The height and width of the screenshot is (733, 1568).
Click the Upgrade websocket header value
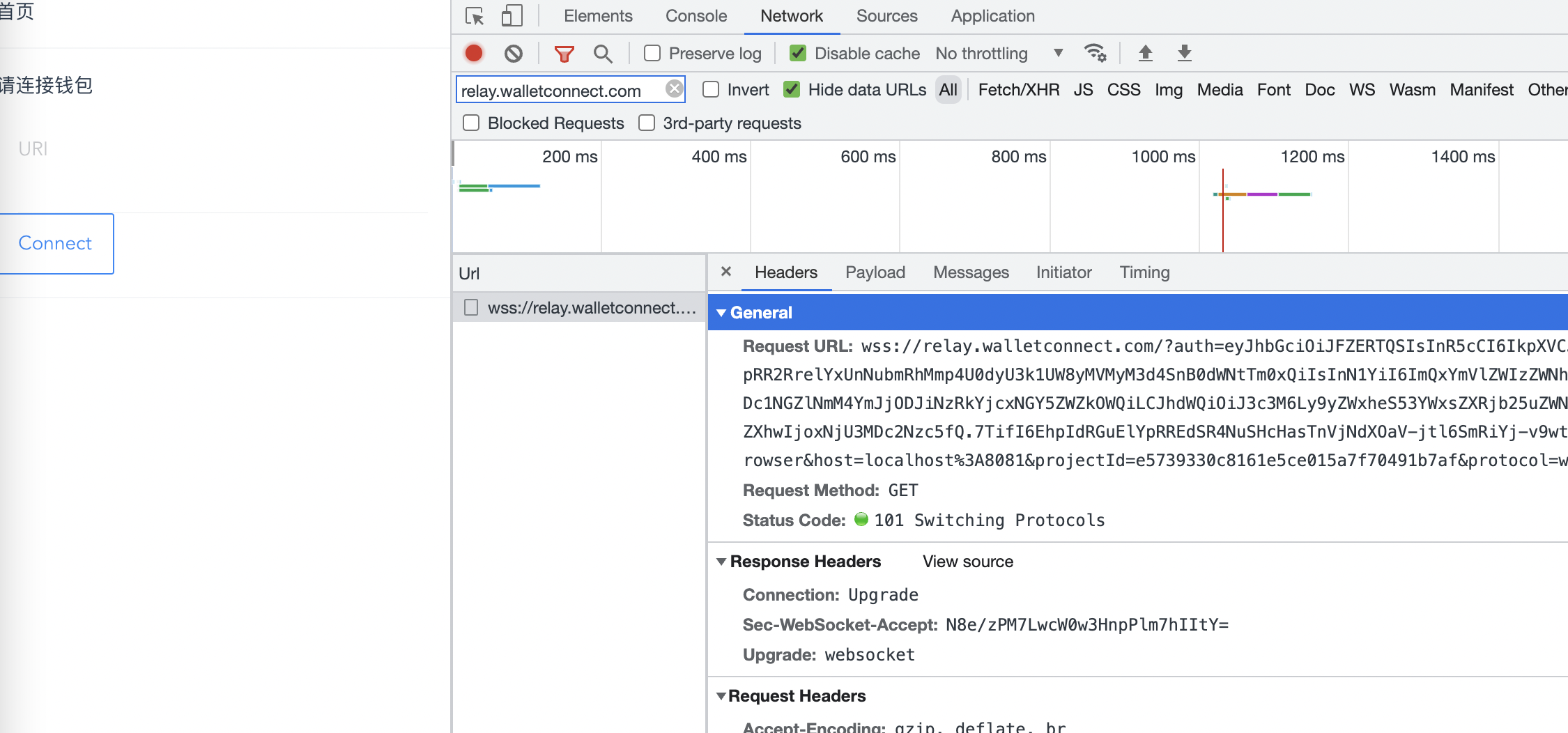pos(869,655)
